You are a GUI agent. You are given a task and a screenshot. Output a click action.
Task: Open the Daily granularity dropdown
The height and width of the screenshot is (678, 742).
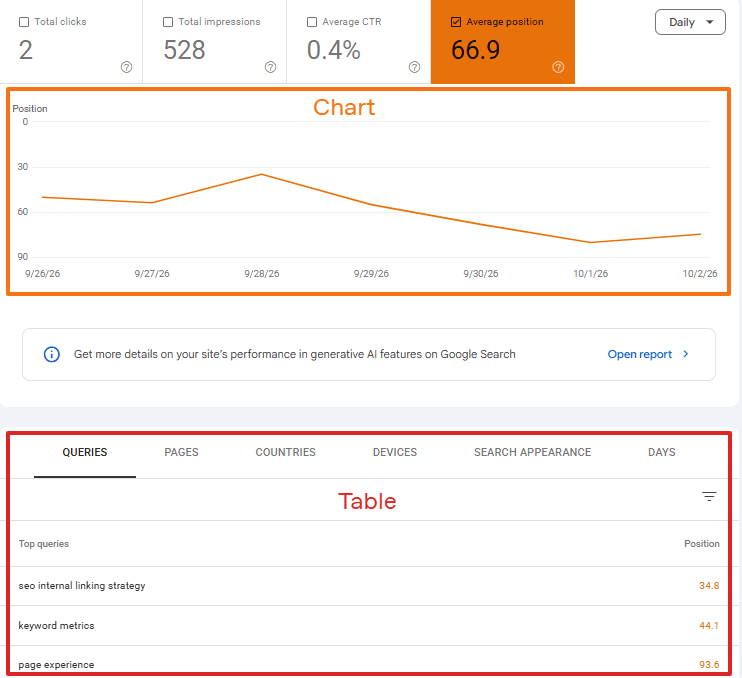click(690, 22)
